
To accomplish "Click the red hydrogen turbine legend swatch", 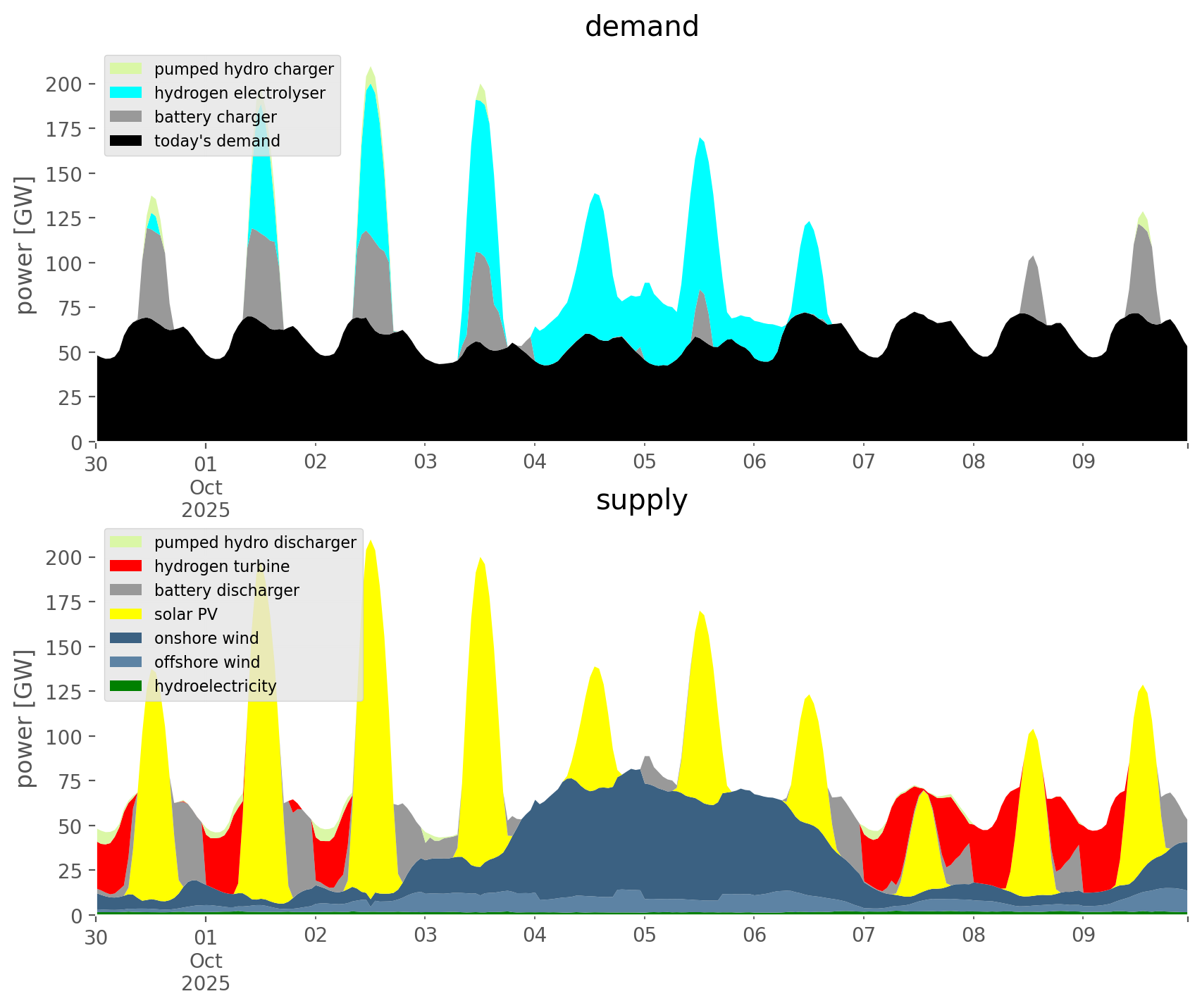I will (x=126, y=566).
